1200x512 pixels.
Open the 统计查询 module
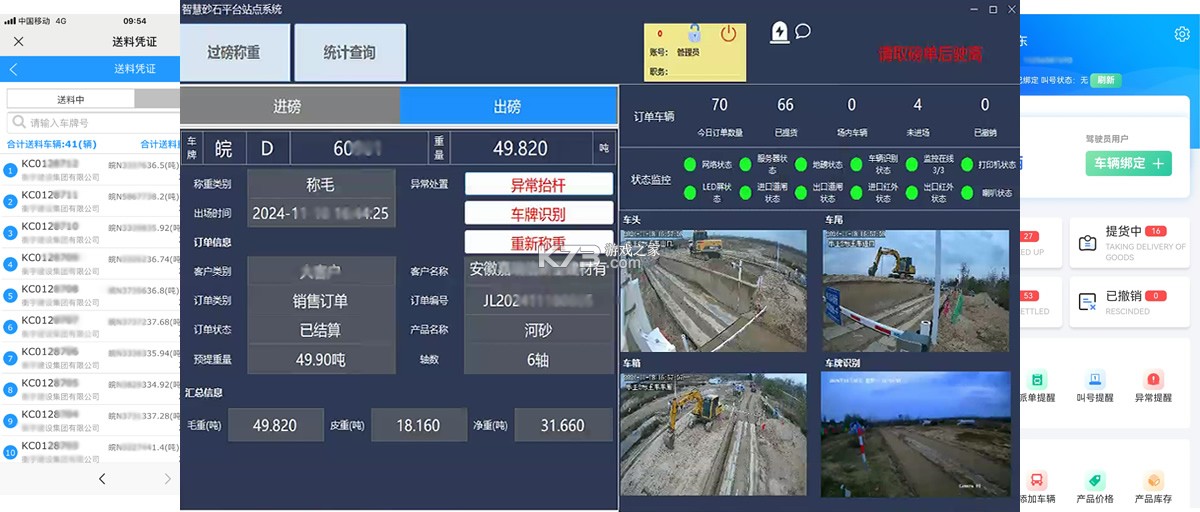[350, 53]
